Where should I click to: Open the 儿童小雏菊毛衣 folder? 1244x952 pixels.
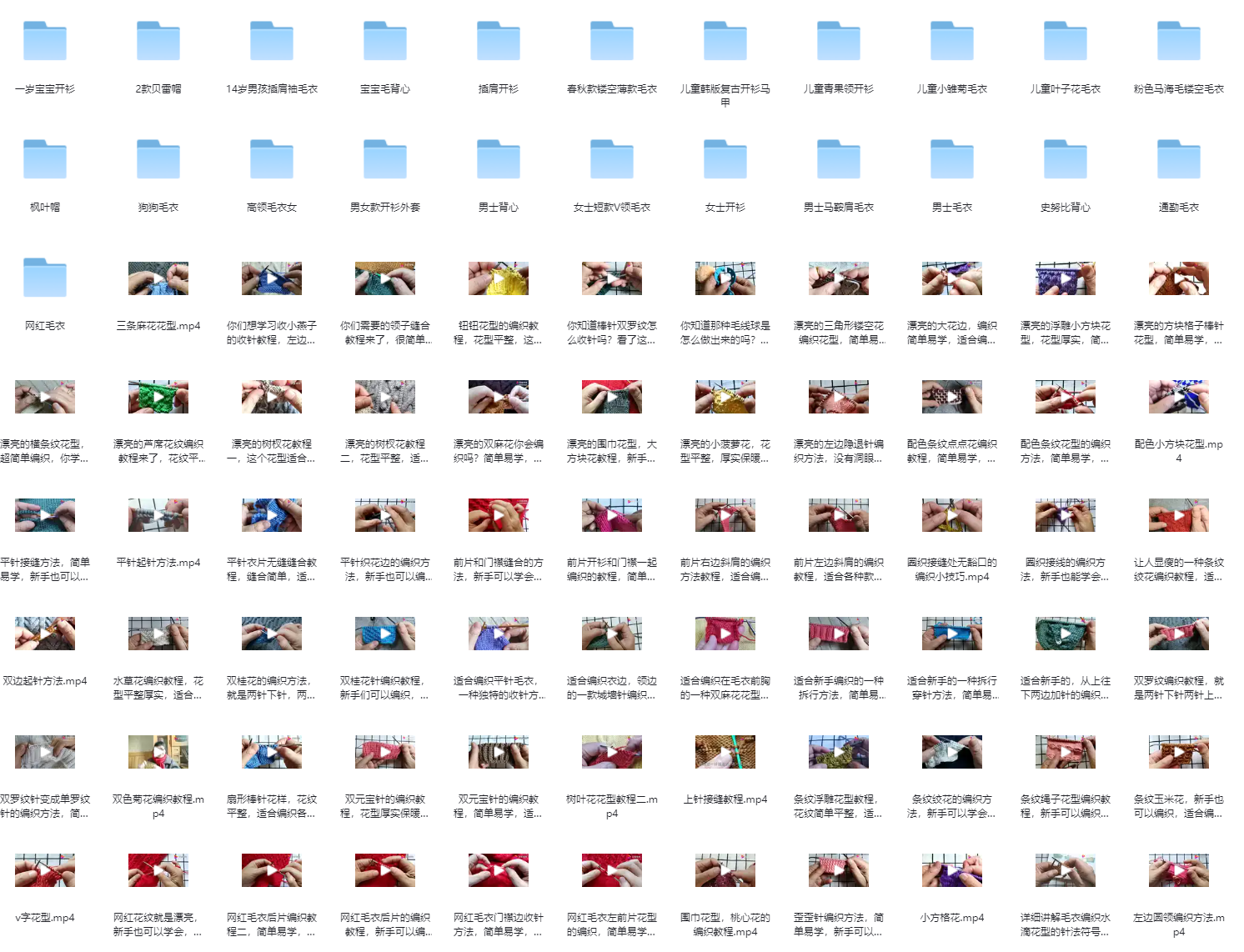[952, 42]
